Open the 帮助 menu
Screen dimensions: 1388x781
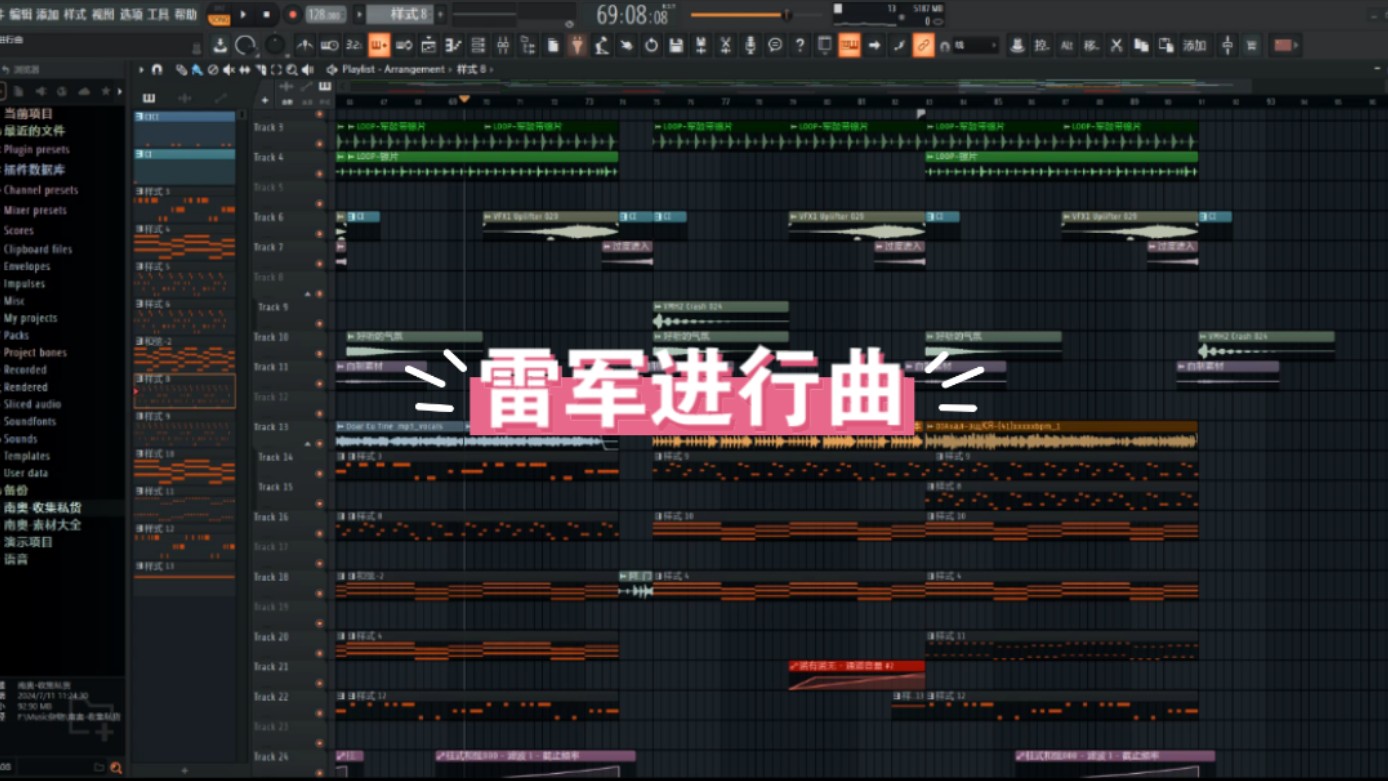click(x=186, y=15)
